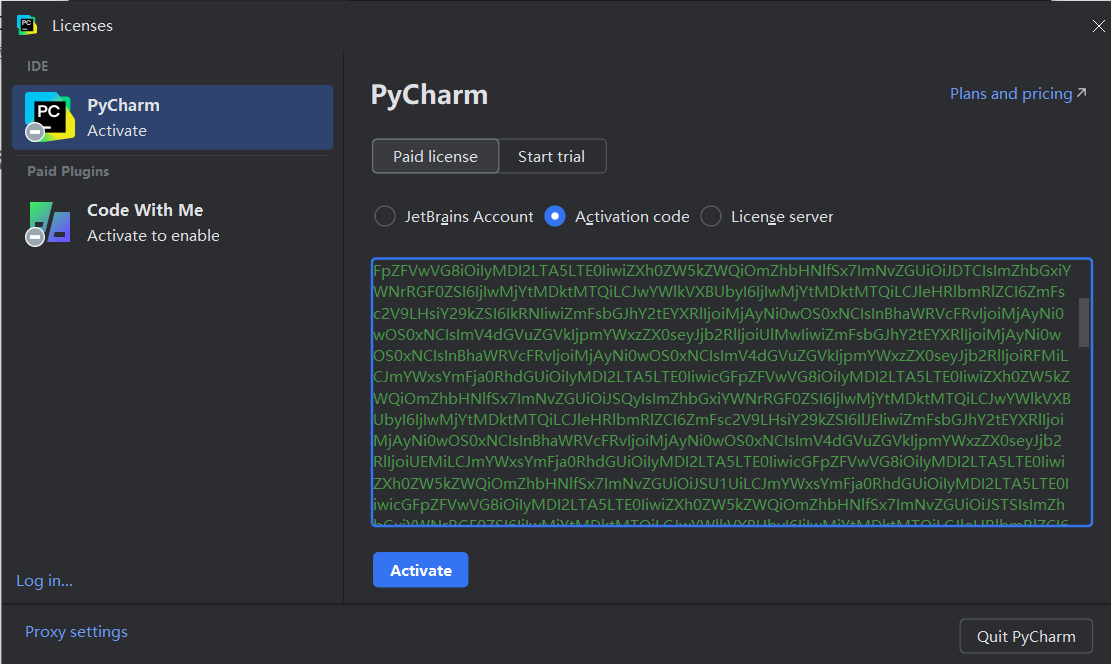Select the PyCharm Activate entry
The image size is (1111, 664).
[172, 118]
